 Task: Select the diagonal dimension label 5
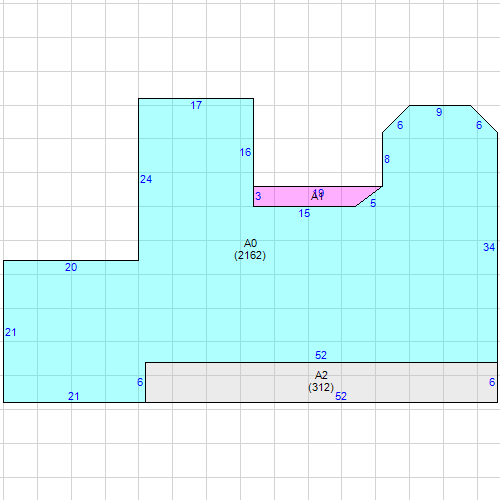pyautogui.click(x=373, y=203)
